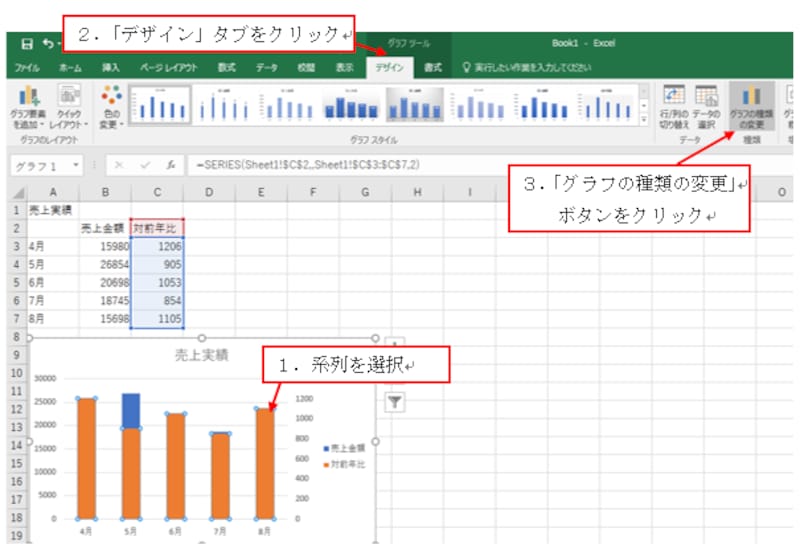800x549 pixels.
Task: Click the fx insert function icon
Action: click(171, 165)
